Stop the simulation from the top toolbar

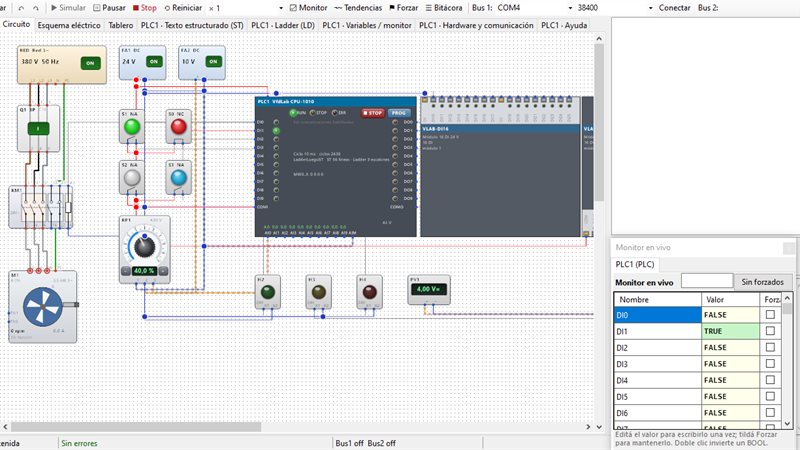pyautogui.click(x=145, y=8)
